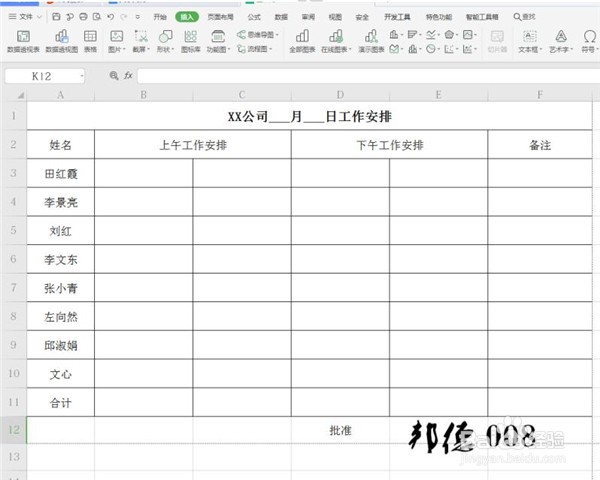Viewport: 600px width, 480px height.
Task: Open the 截屏 (Screenshot) dropdown
Action: pos(141,41)
